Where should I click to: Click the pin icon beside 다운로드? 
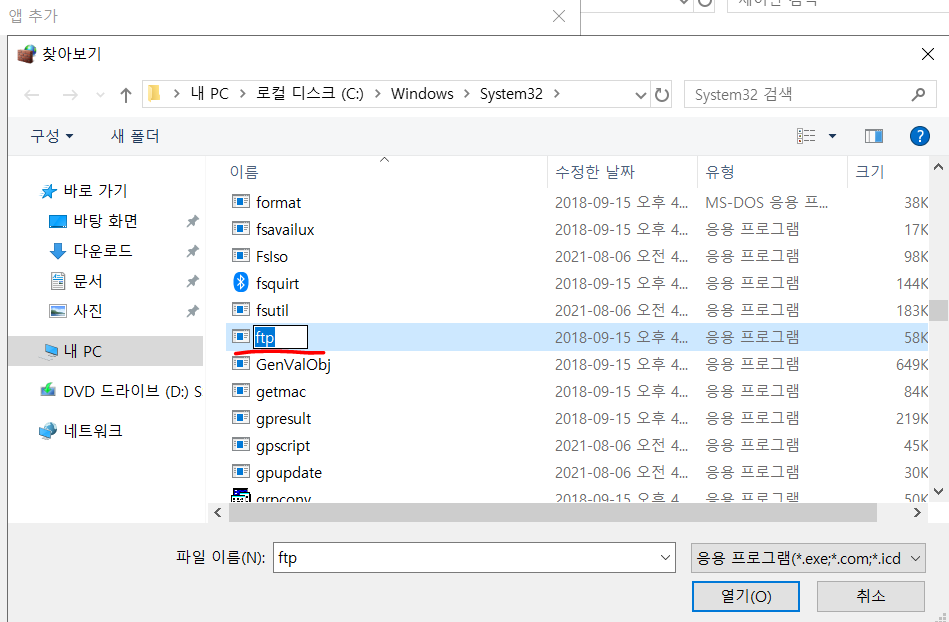192,250
